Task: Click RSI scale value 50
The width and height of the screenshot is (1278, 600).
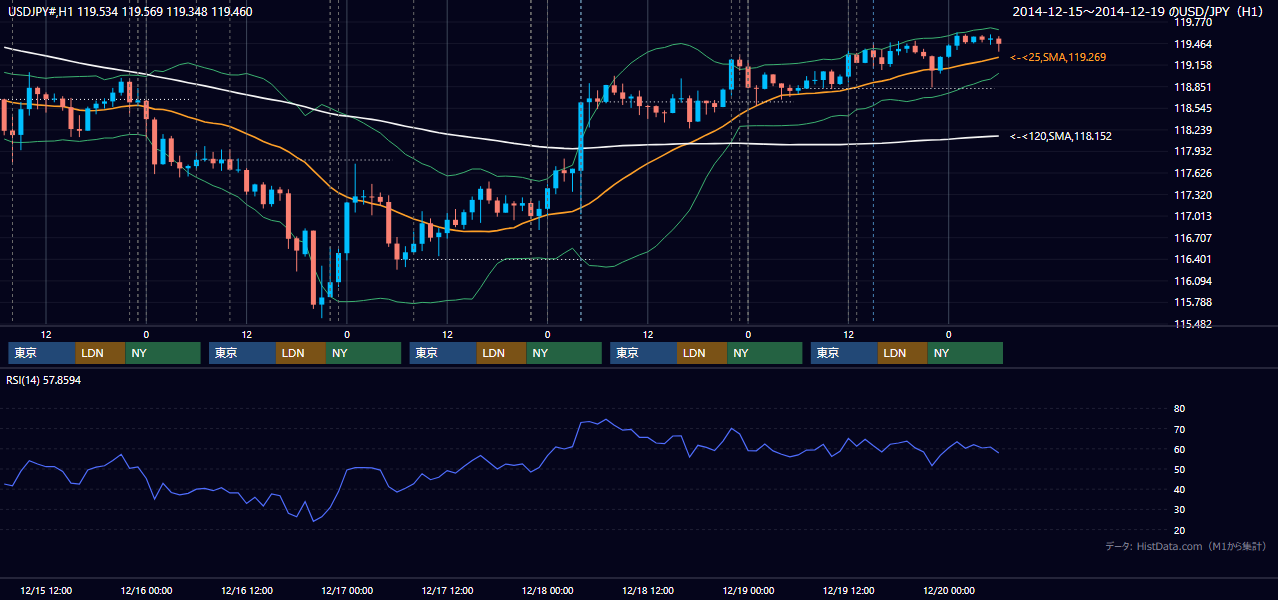Action: pyautogui.click(x=1180, y=469)
